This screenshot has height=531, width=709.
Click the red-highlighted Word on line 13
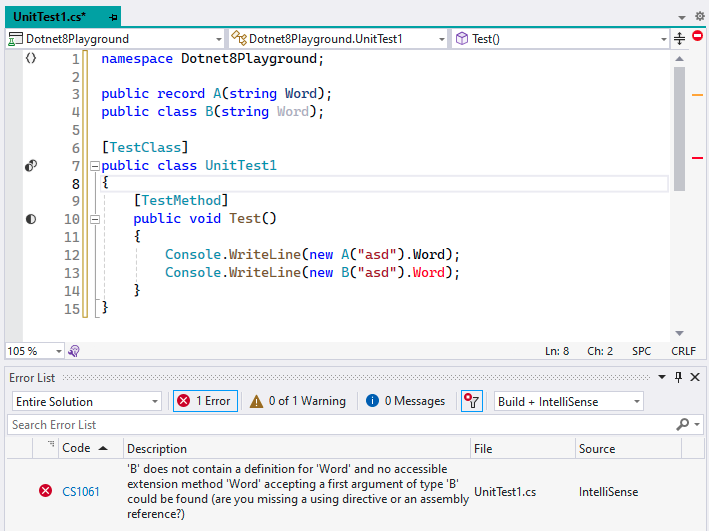(429, 272)
